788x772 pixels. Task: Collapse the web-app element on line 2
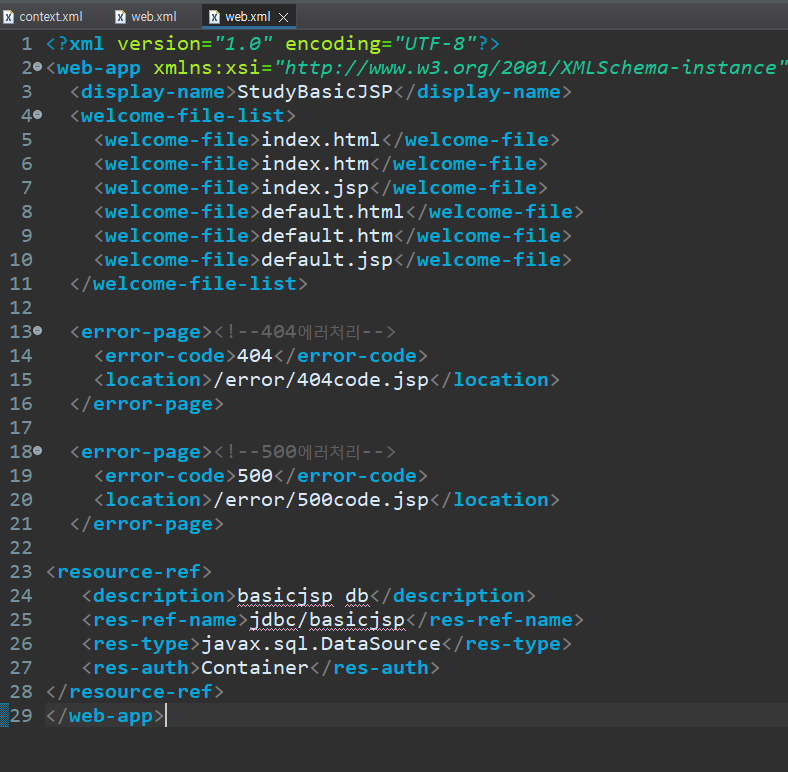tap(38, 66)
